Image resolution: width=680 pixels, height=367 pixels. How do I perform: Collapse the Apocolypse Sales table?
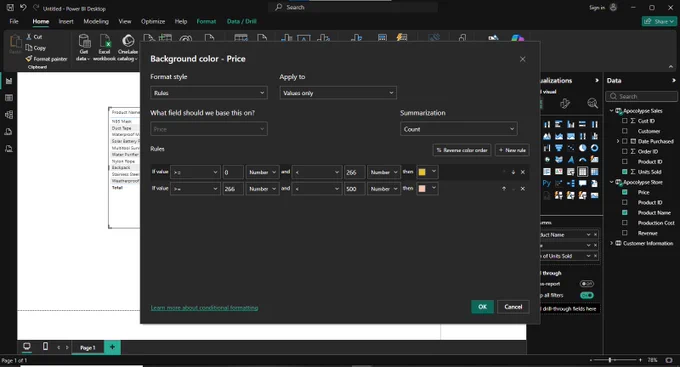pyautogui.click(x=611, y=111)
